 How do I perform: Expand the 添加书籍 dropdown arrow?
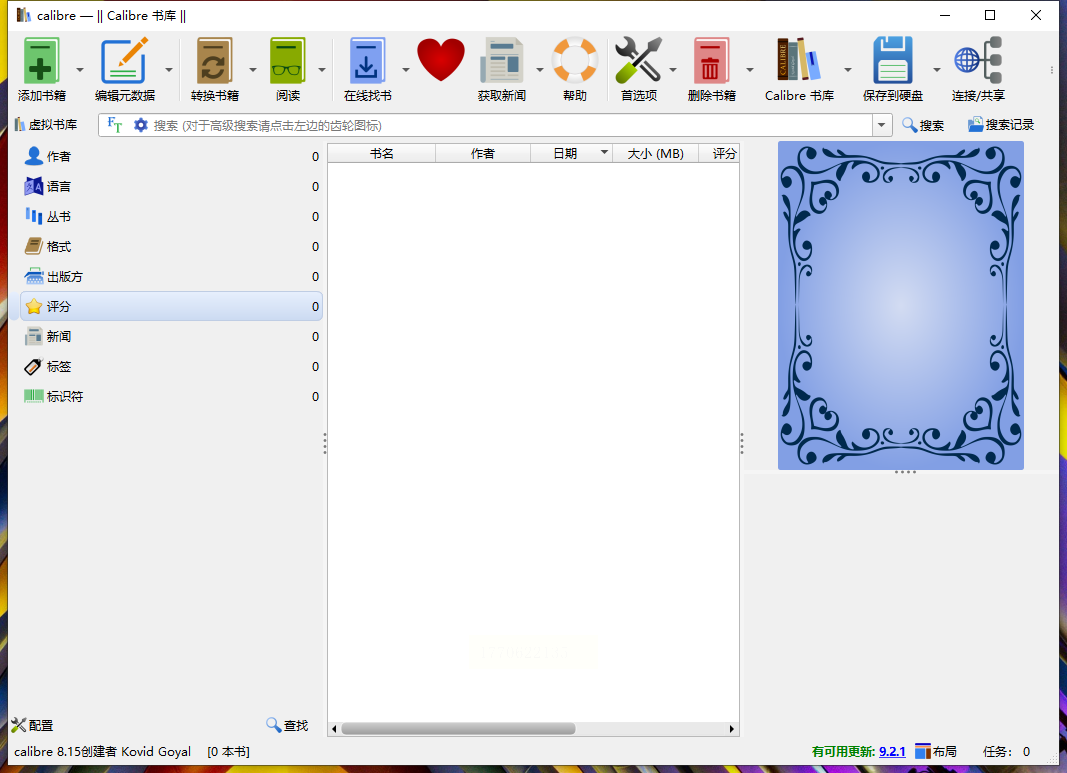[x=80, y=70]
